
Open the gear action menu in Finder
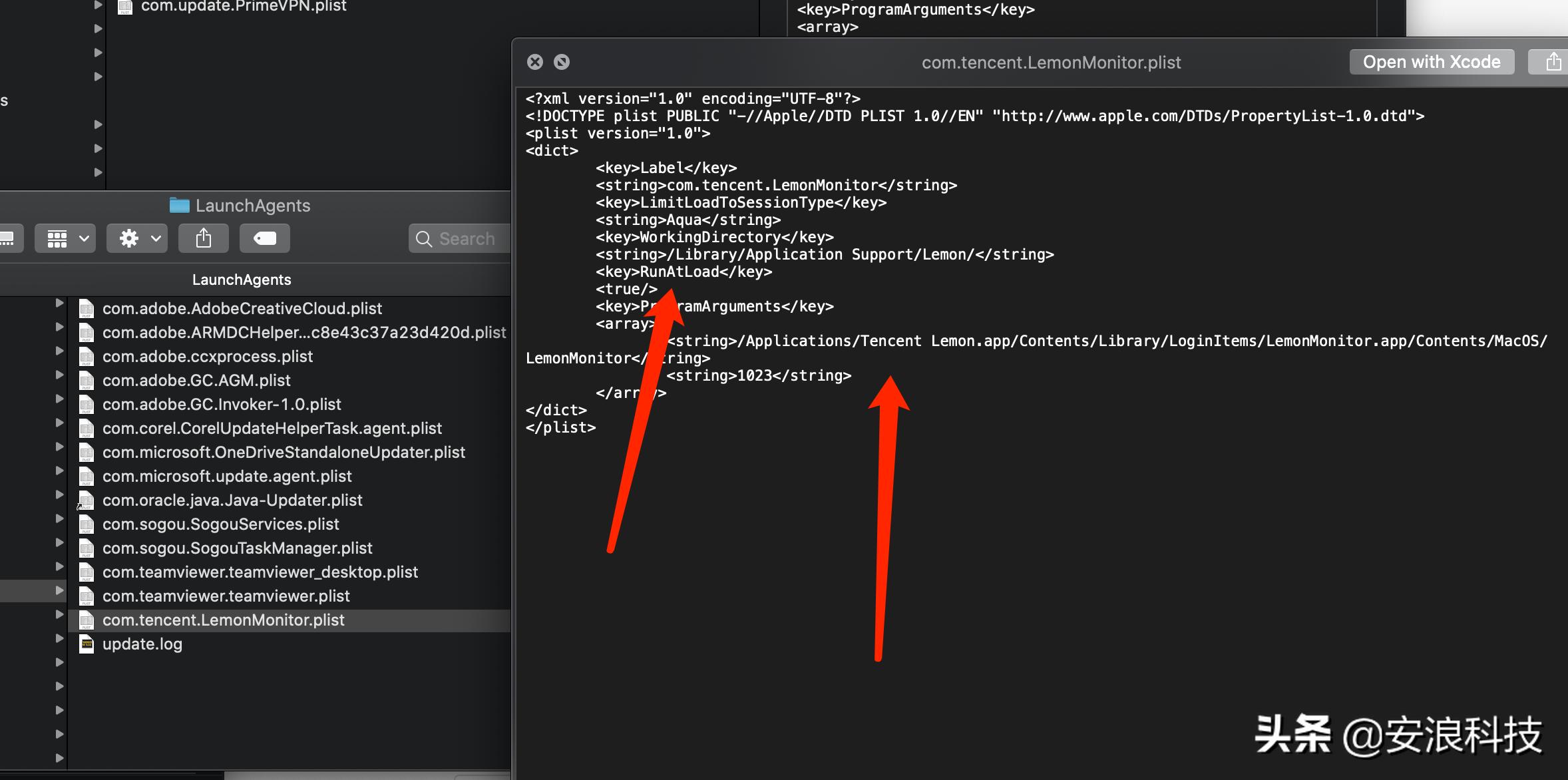[138, 238]
